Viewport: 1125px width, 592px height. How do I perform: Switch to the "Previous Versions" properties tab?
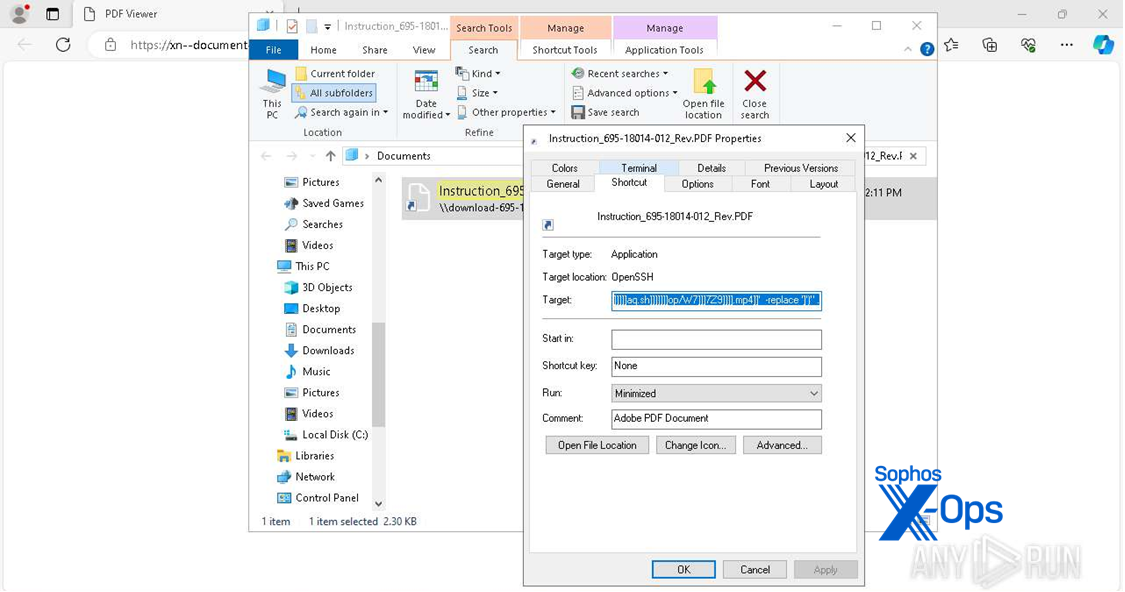pos(800,167)
